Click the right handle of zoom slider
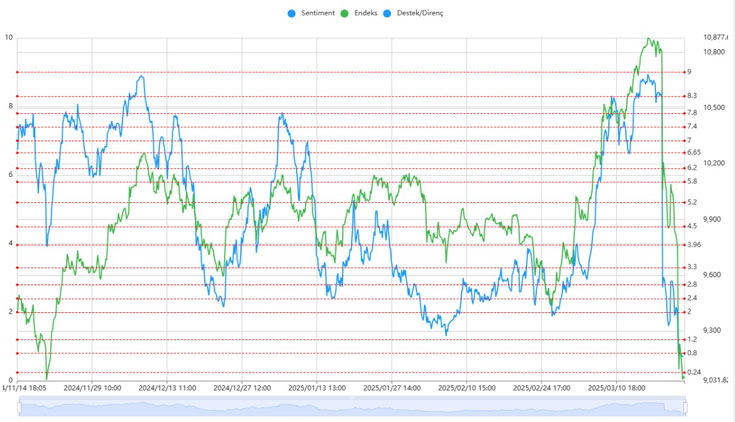Viewport: 735px width, 422px height. pos(686,406)
